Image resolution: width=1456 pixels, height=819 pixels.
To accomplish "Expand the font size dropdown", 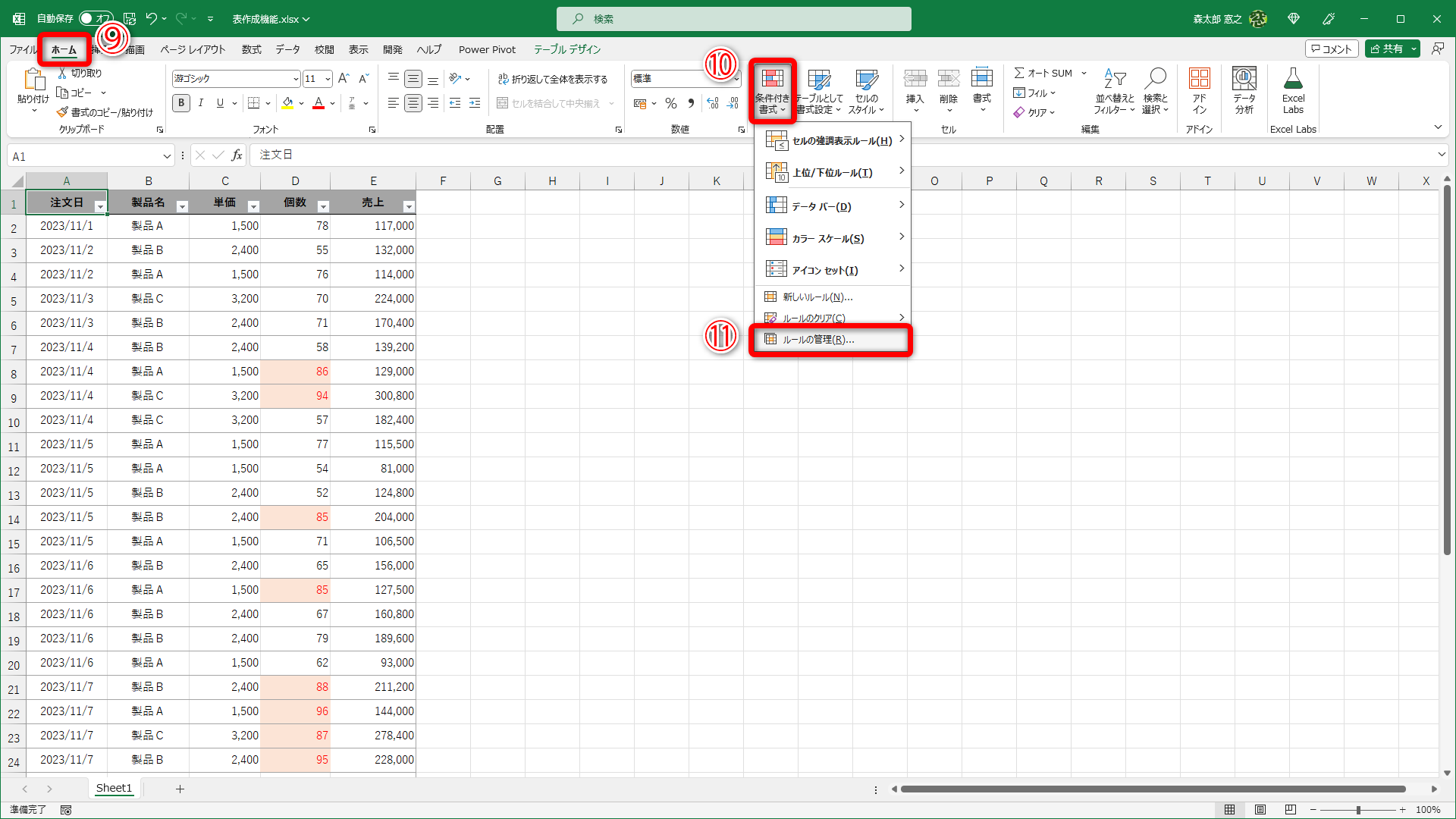I will pyautogui.click(x=328, y=79).
